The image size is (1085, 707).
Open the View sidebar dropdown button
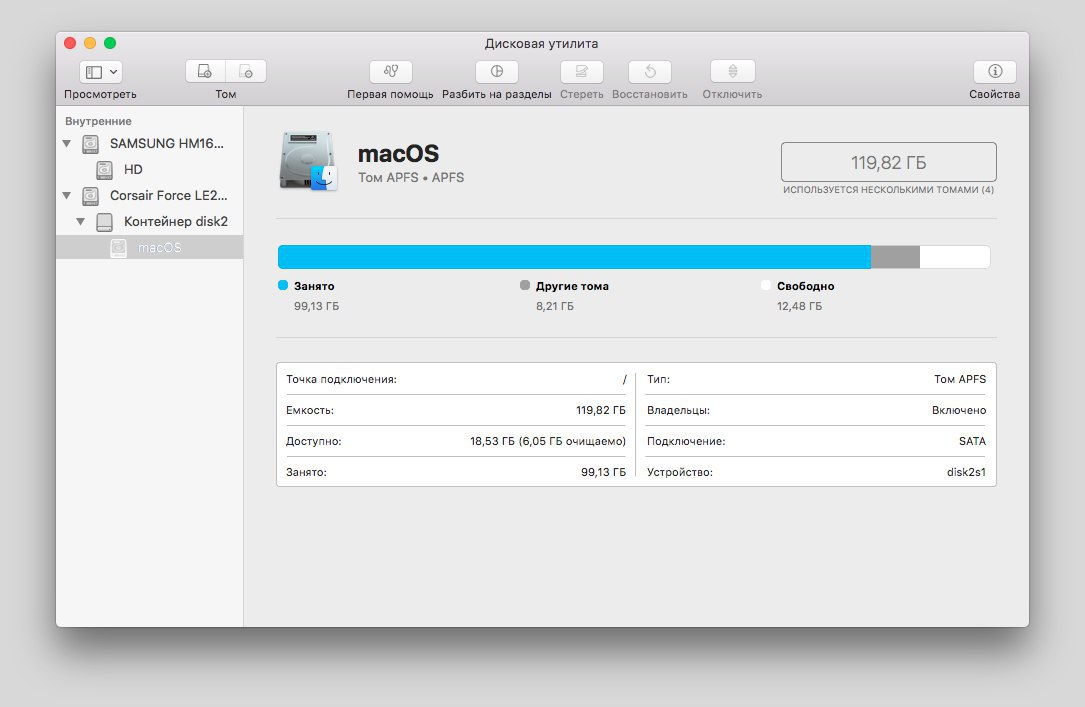pyautogui.click(x=101, y=71)
